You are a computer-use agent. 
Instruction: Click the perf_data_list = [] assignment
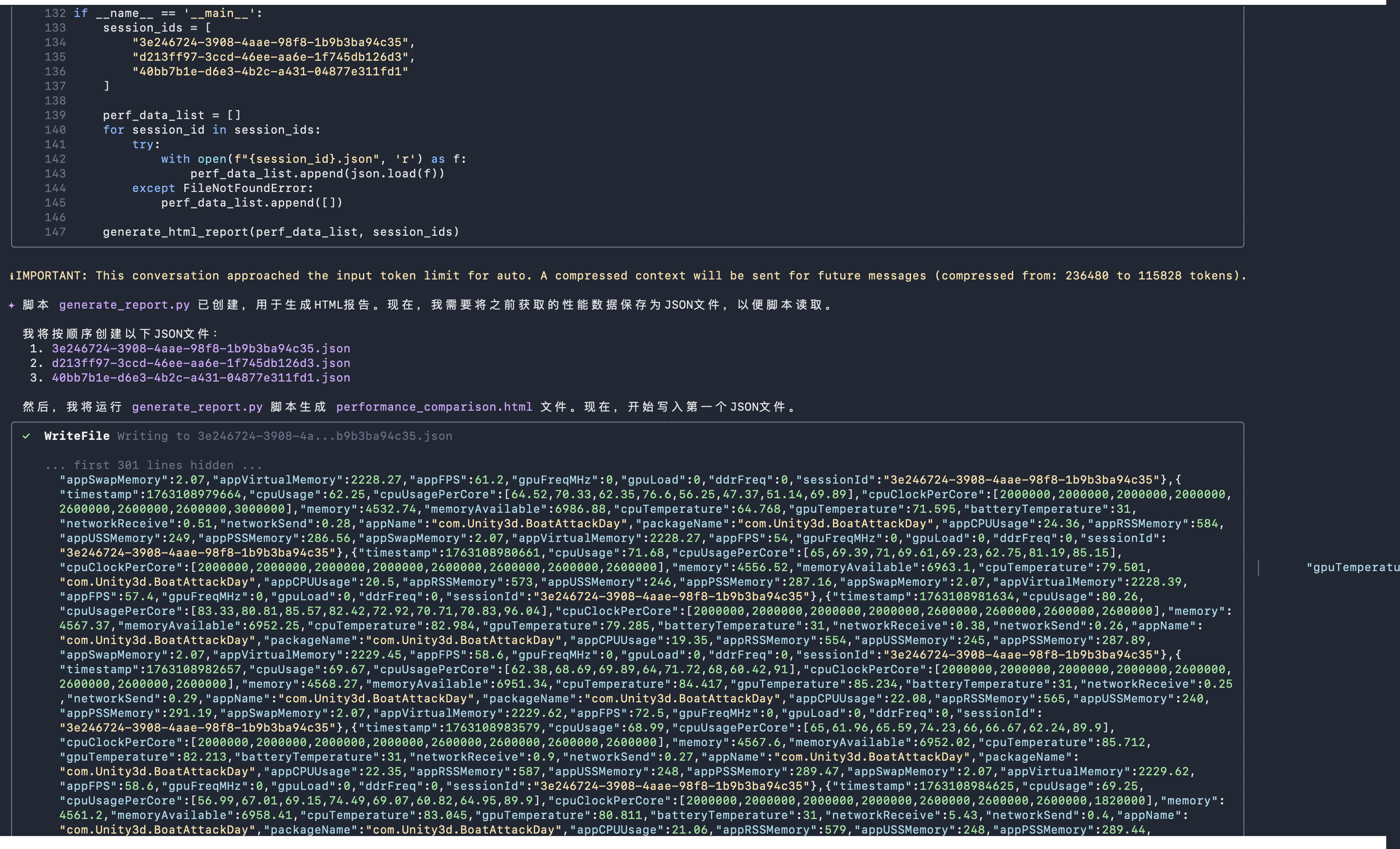pos(172,115)
